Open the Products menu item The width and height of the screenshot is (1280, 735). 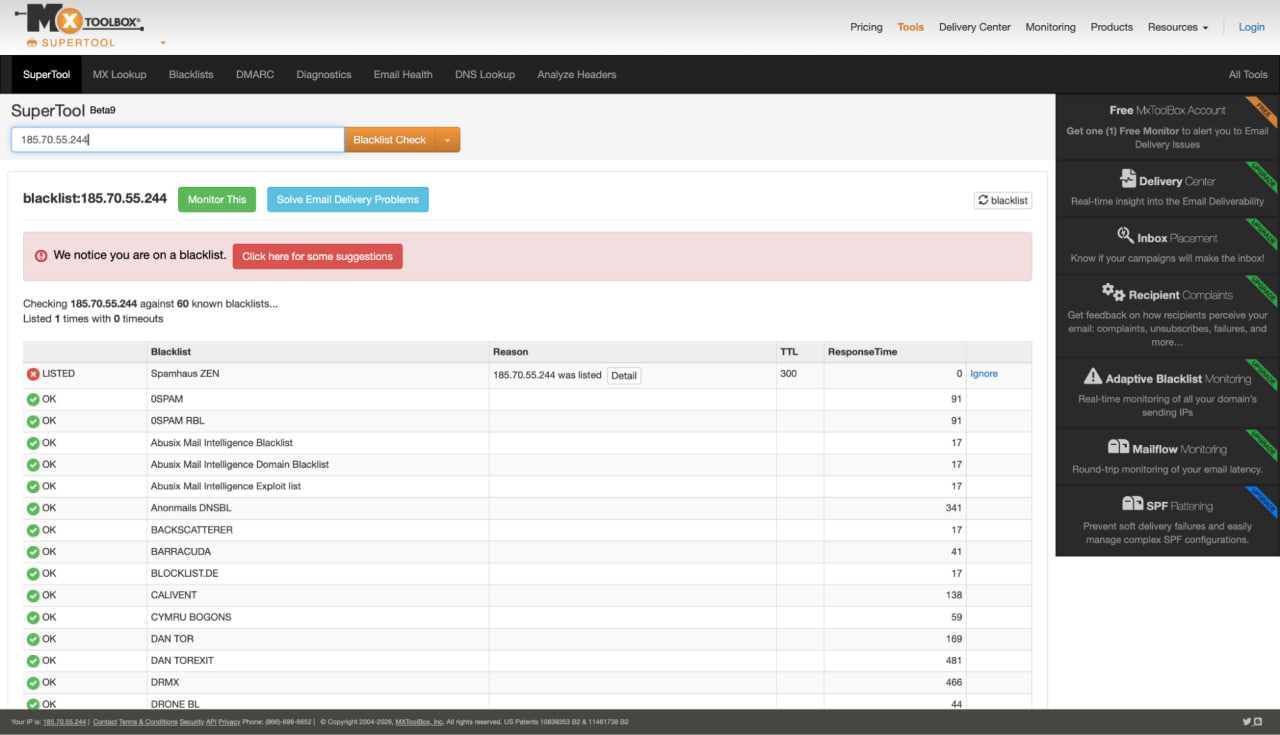1112,27
